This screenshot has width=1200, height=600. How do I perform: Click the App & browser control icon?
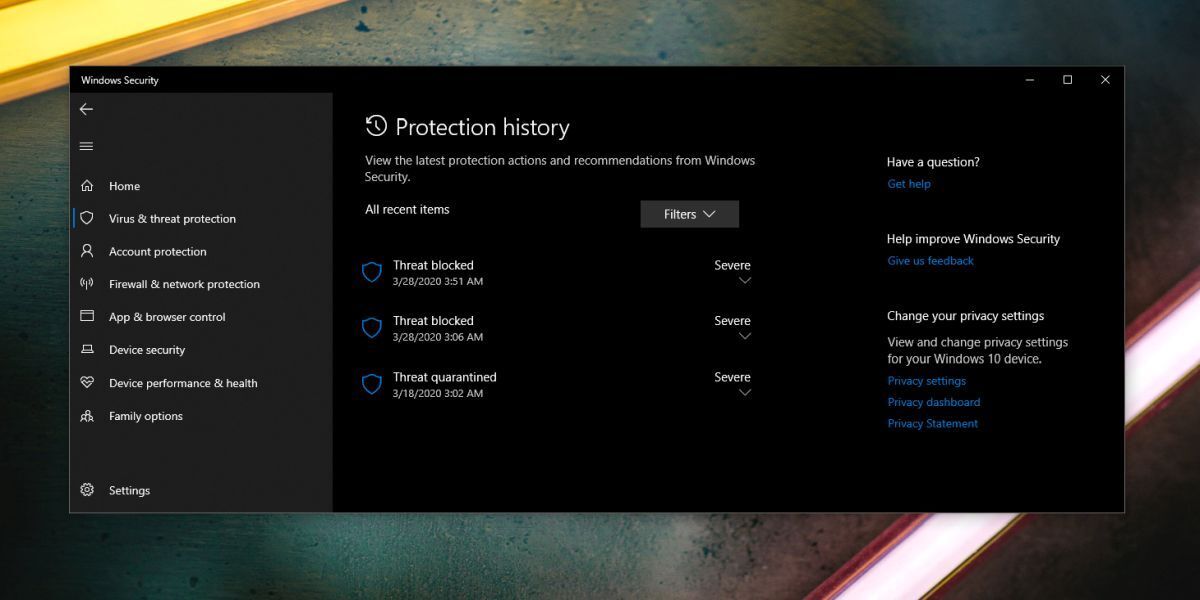(x=87, y=316)
